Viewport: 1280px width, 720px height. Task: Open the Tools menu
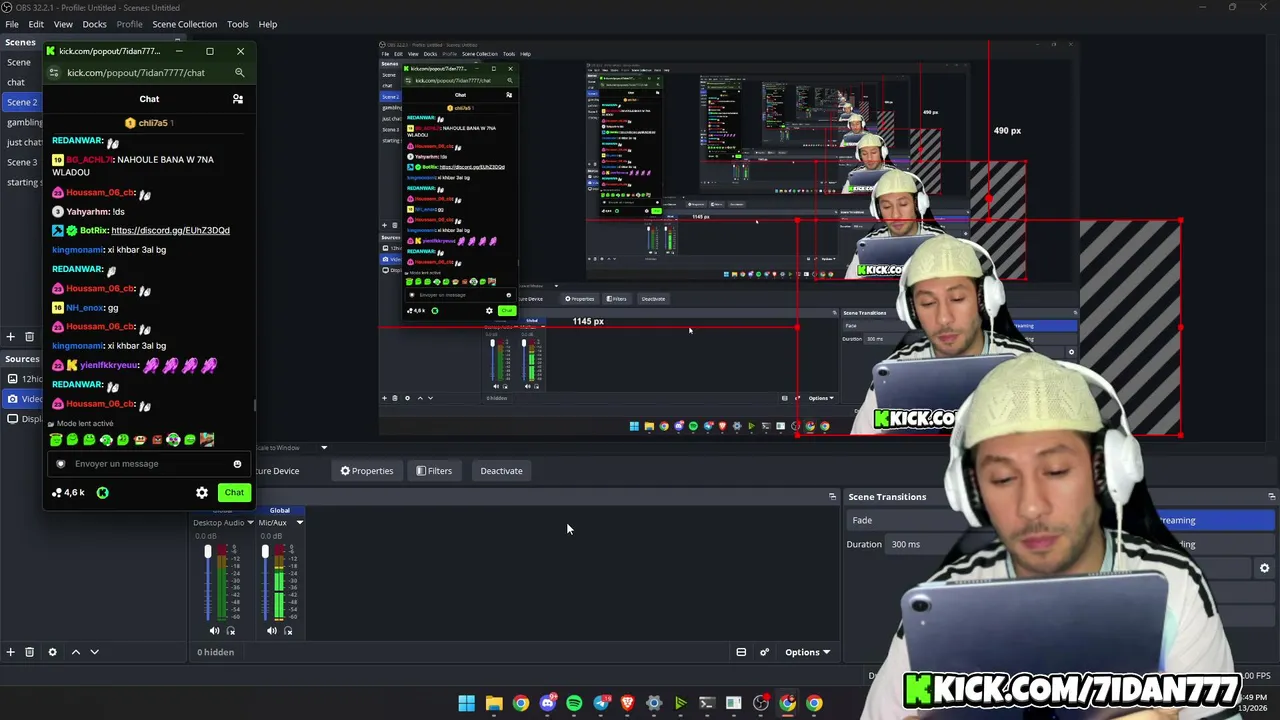tap(238, 24)
